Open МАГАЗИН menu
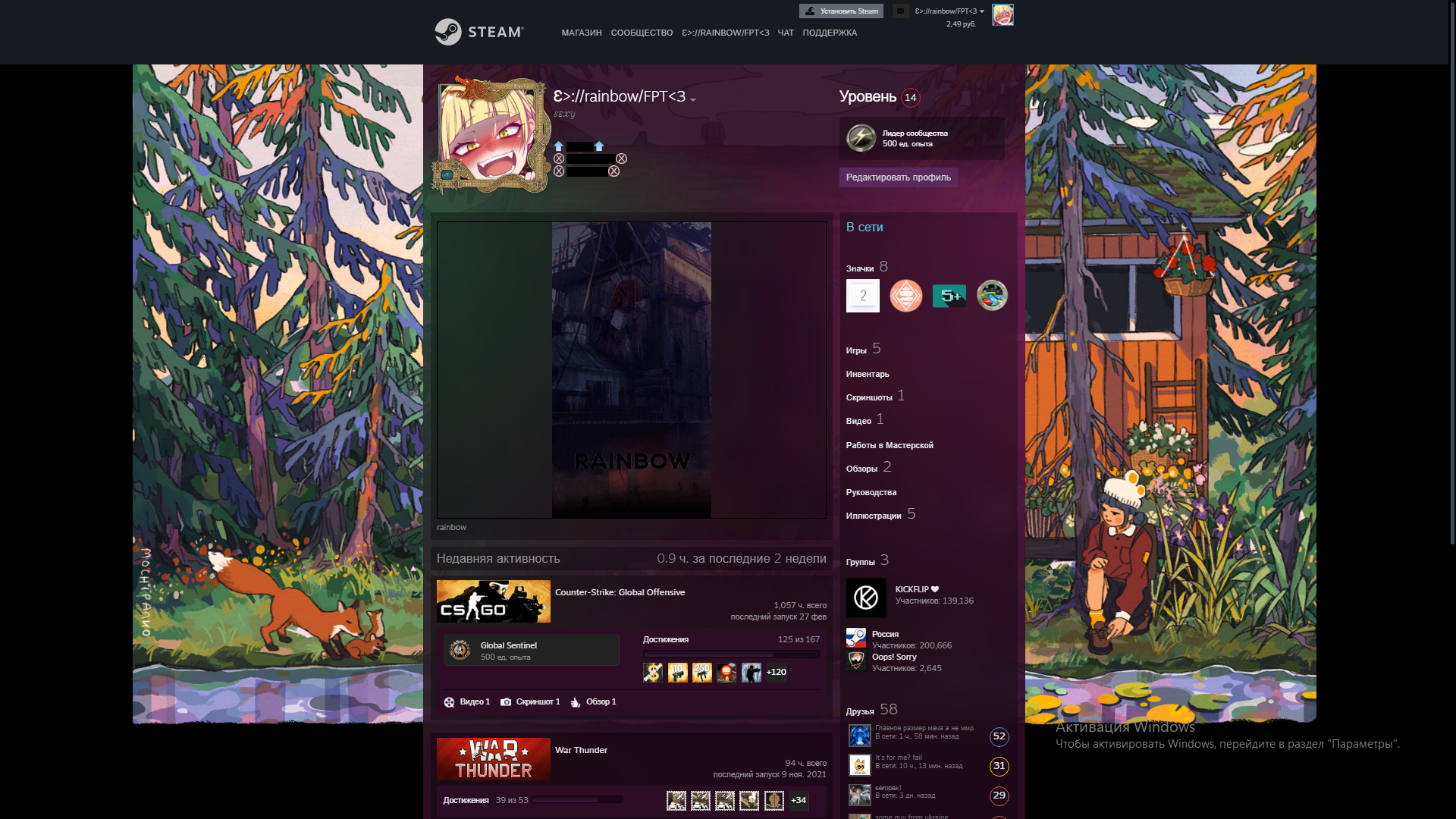This screenshot has height=819, width=1456. pyautogui.click(x=582, y=33)
